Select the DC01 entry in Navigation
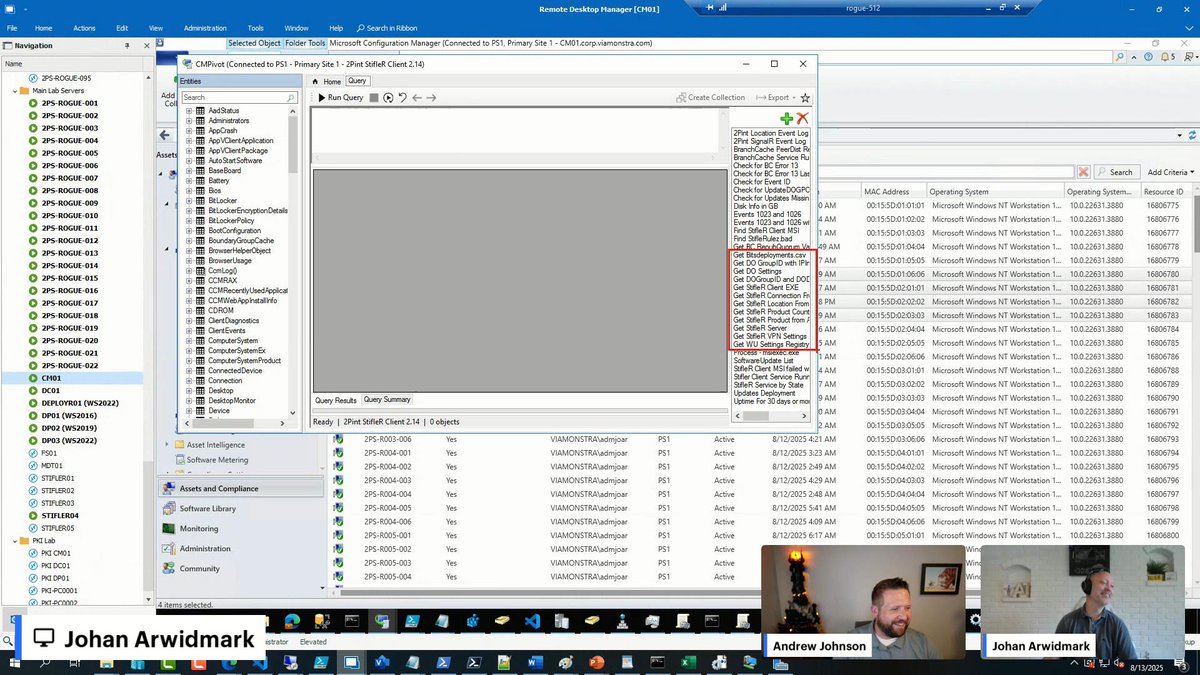 click(51, 391)
